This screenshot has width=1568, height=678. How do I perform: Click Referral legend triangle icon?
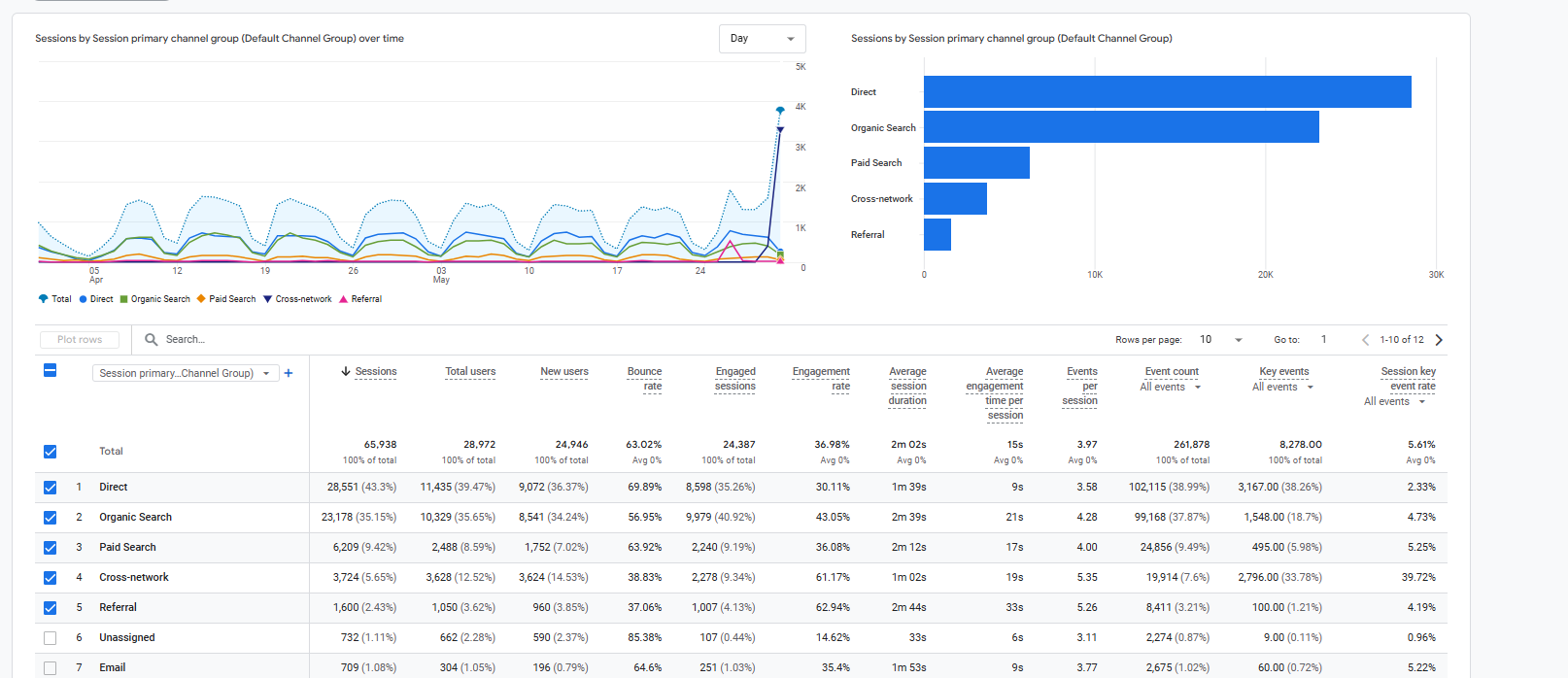pyautogui.click(x=344, y=299)
